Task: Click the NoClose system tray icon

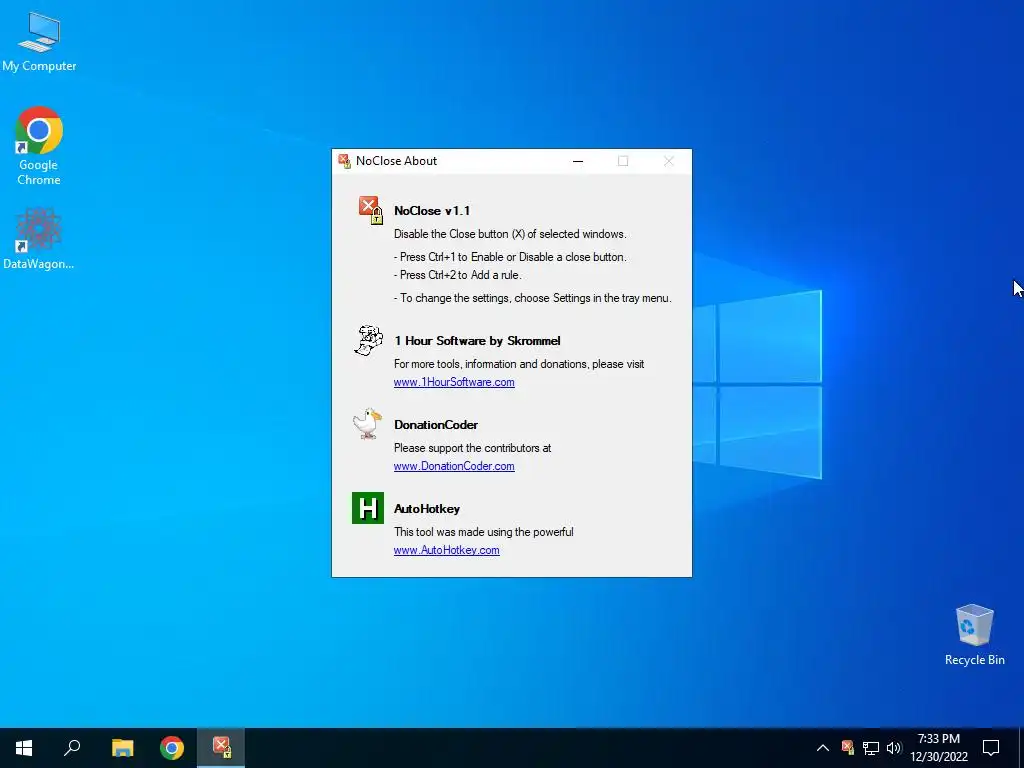Action: (848, 748)
